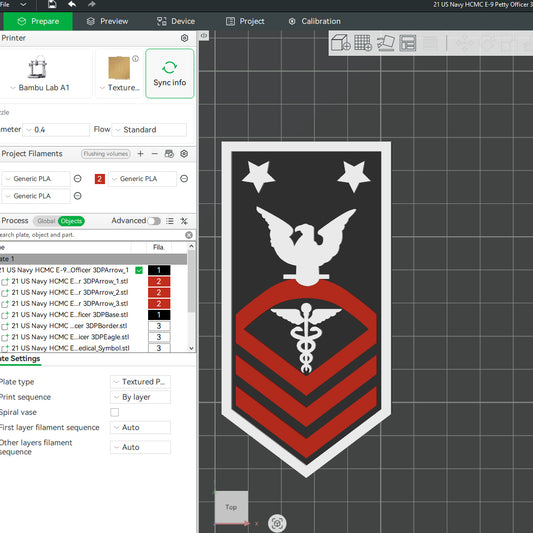The height and width of the screenshot is (533, 533).
Task: Toggle the Advanced settings switch
Action: [x=154, y=221]
